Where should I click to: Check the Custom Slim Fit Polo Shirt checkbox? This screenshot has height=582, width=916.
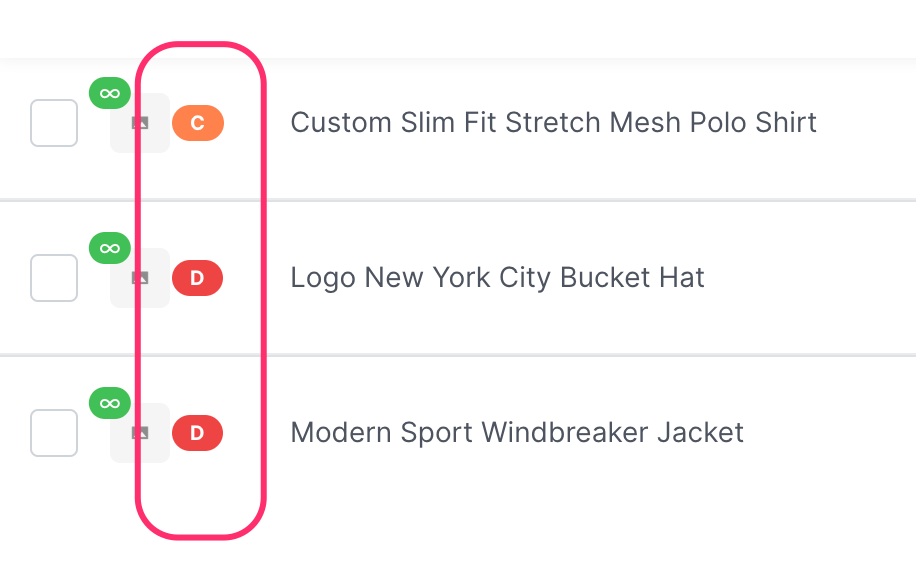[54, 123]
